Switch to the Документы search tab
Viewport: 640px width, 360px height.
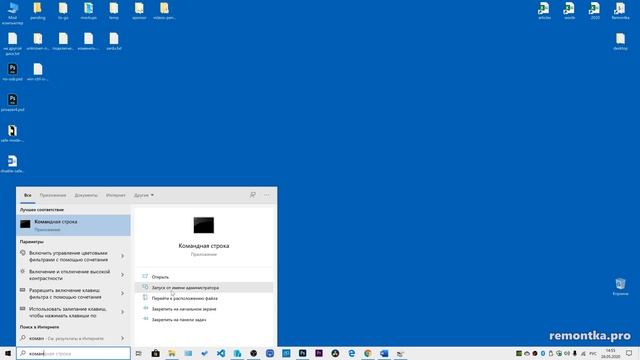tap(86, 196)
